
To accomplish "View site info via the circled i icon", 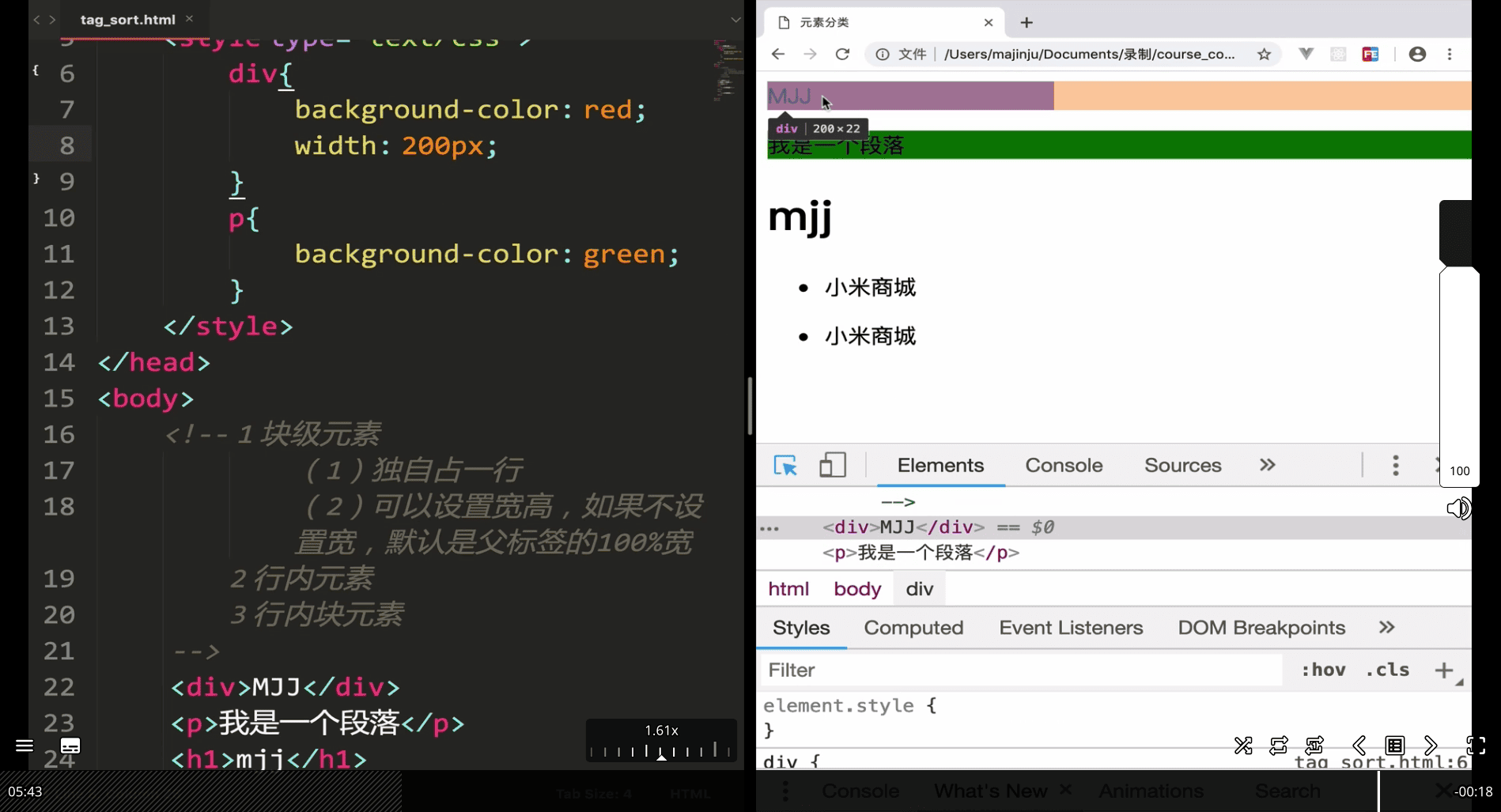I will coord(883,54).
